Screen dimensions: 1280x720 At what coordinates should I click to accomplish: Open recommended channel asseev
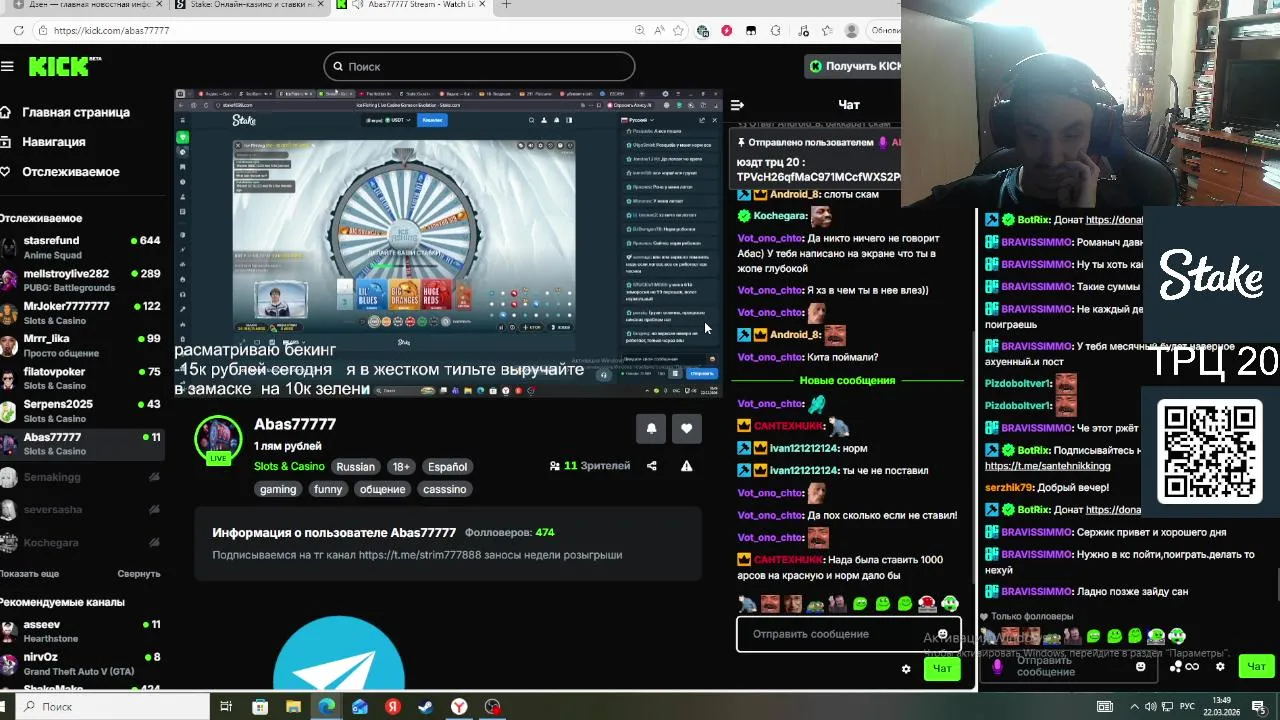point(80,631)
